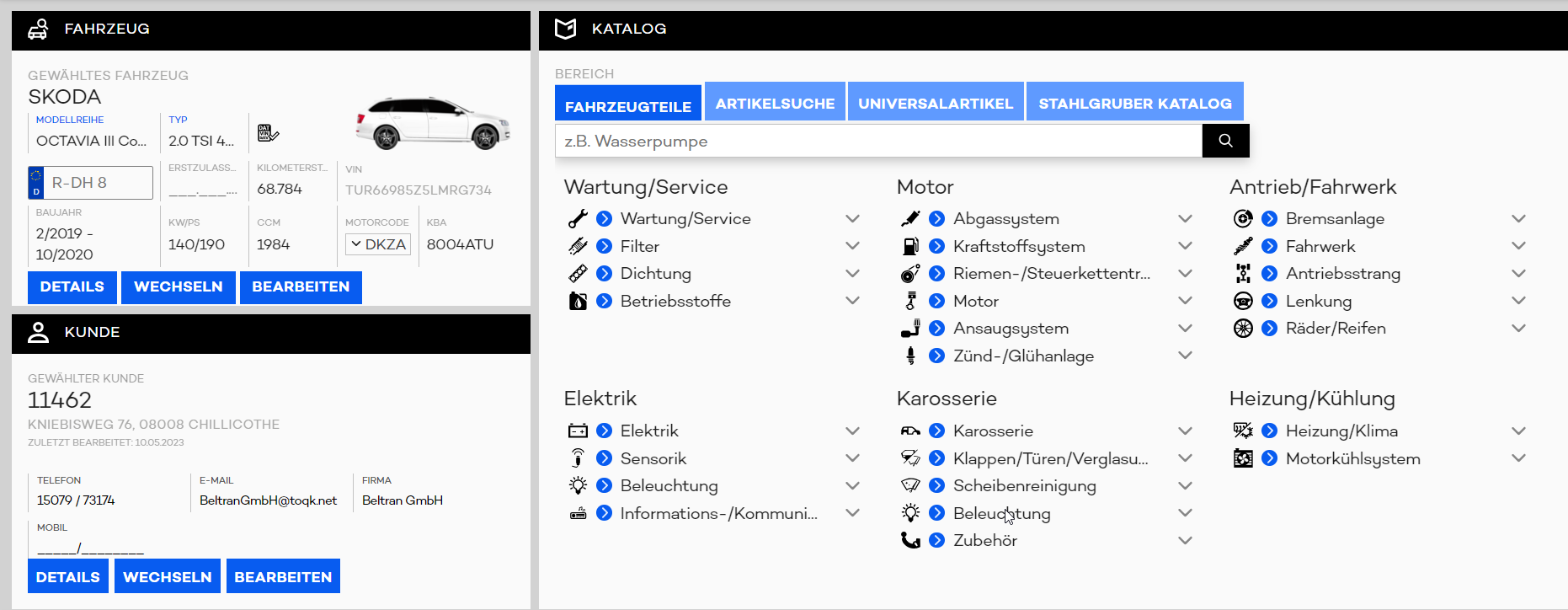Expand the Sensorik chevron
The image size is (1568, 610).
pyautogui.click(x=852, y=458)
